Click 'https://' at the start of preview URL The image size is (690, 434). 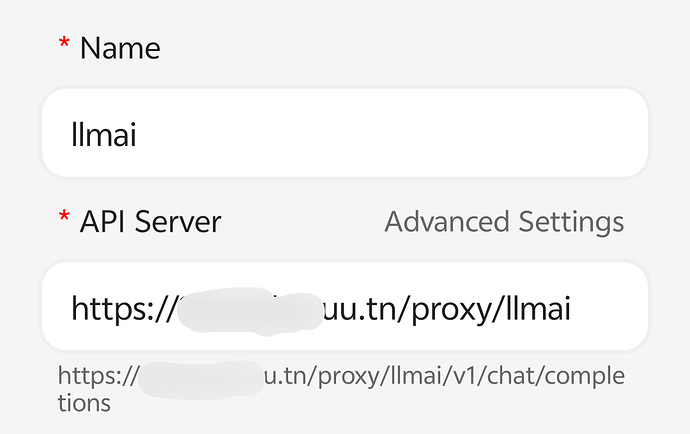97,378
